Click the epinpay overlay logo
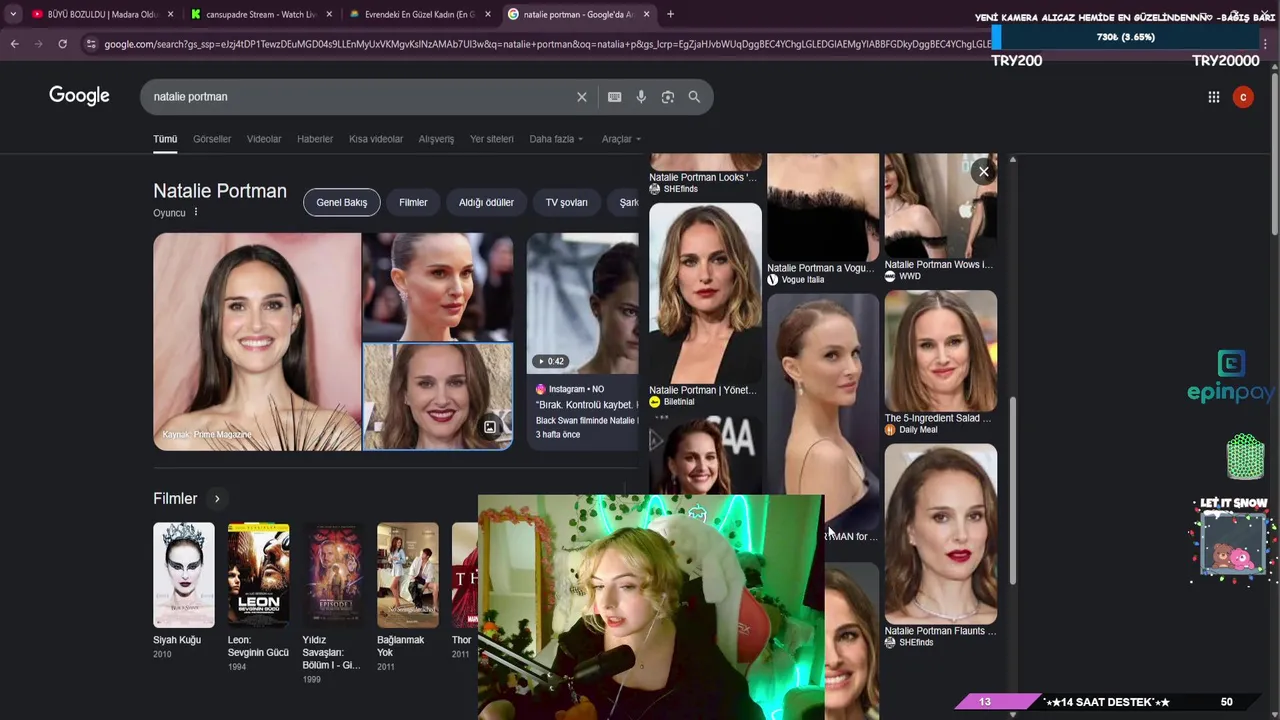Viewport: 1280px width, 720px height. pyautogui.click(x=1230, y=378)
